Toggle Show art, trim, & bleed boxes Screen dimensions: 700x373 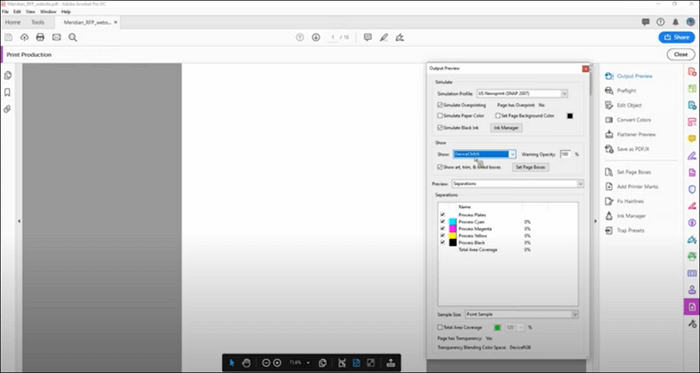[440, 167]
